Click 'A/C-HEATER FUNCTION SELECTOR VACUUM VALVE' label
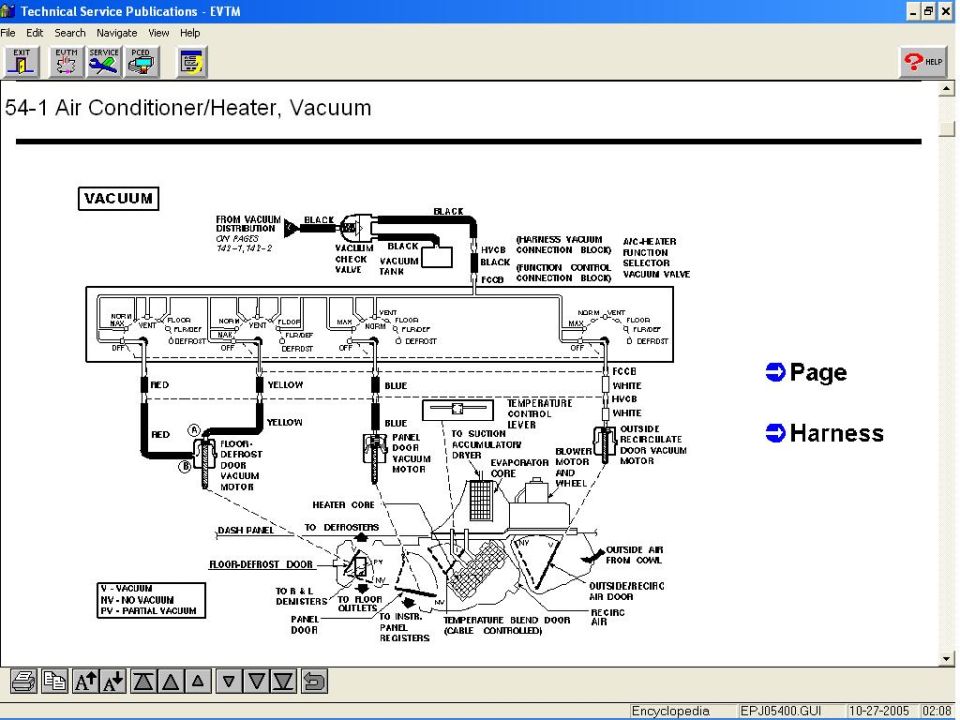The height and width of the screenshot is (720, 960). click(656, 258)
